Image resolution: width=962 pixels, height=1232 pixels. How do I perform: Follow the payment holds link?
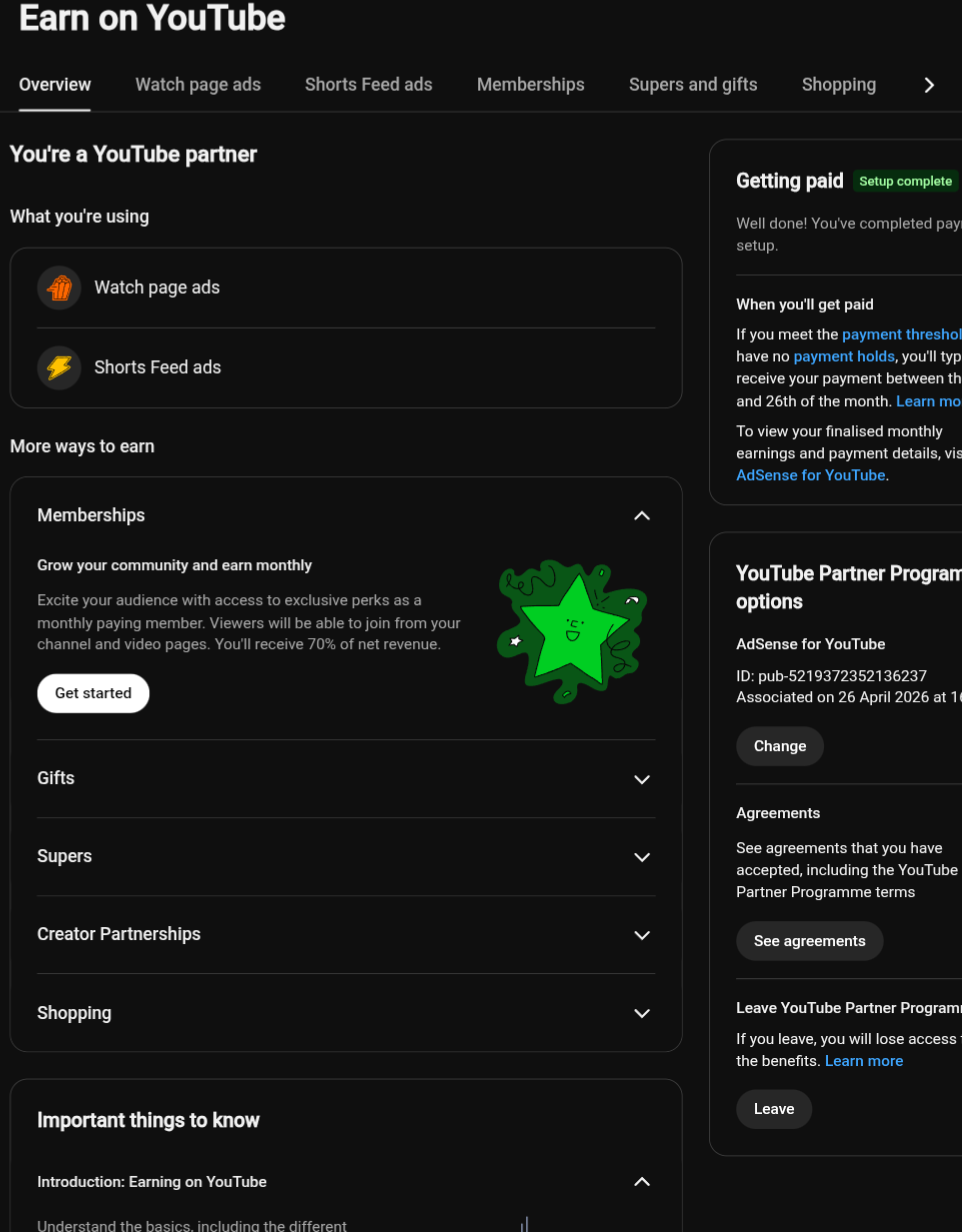pyautogui.click(x=844, y=356)
